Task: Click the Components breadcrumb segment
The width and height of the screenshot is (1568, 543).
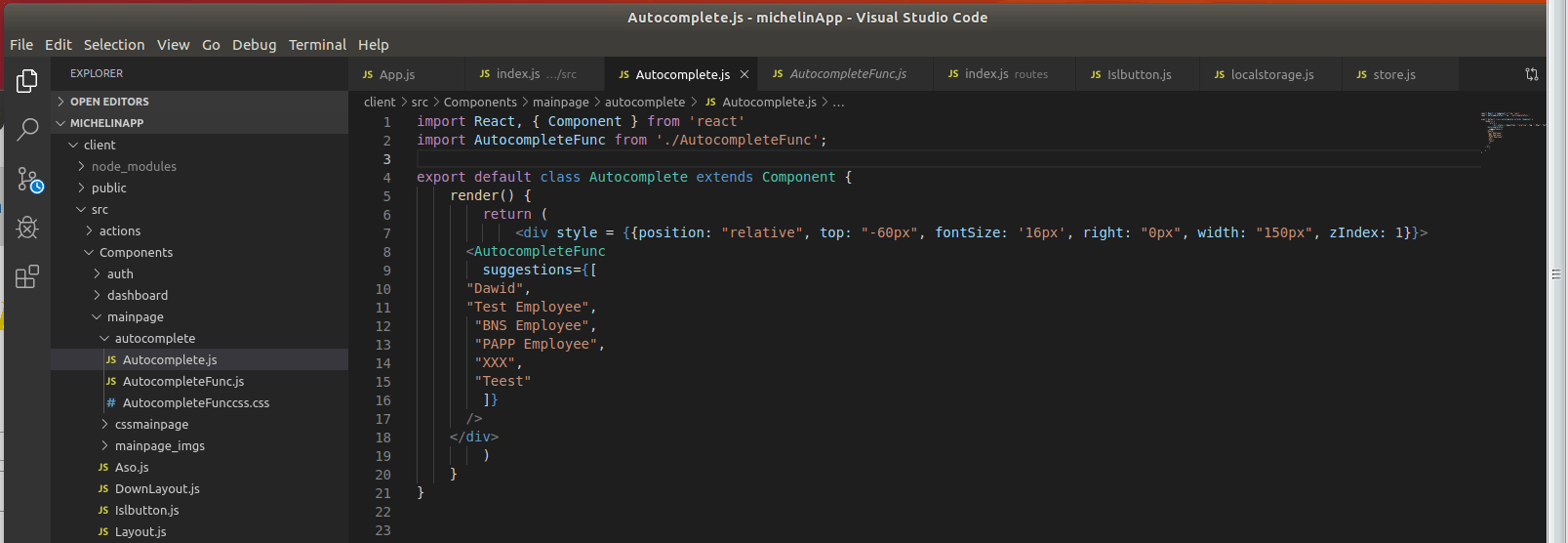Action: click(480, 103)
